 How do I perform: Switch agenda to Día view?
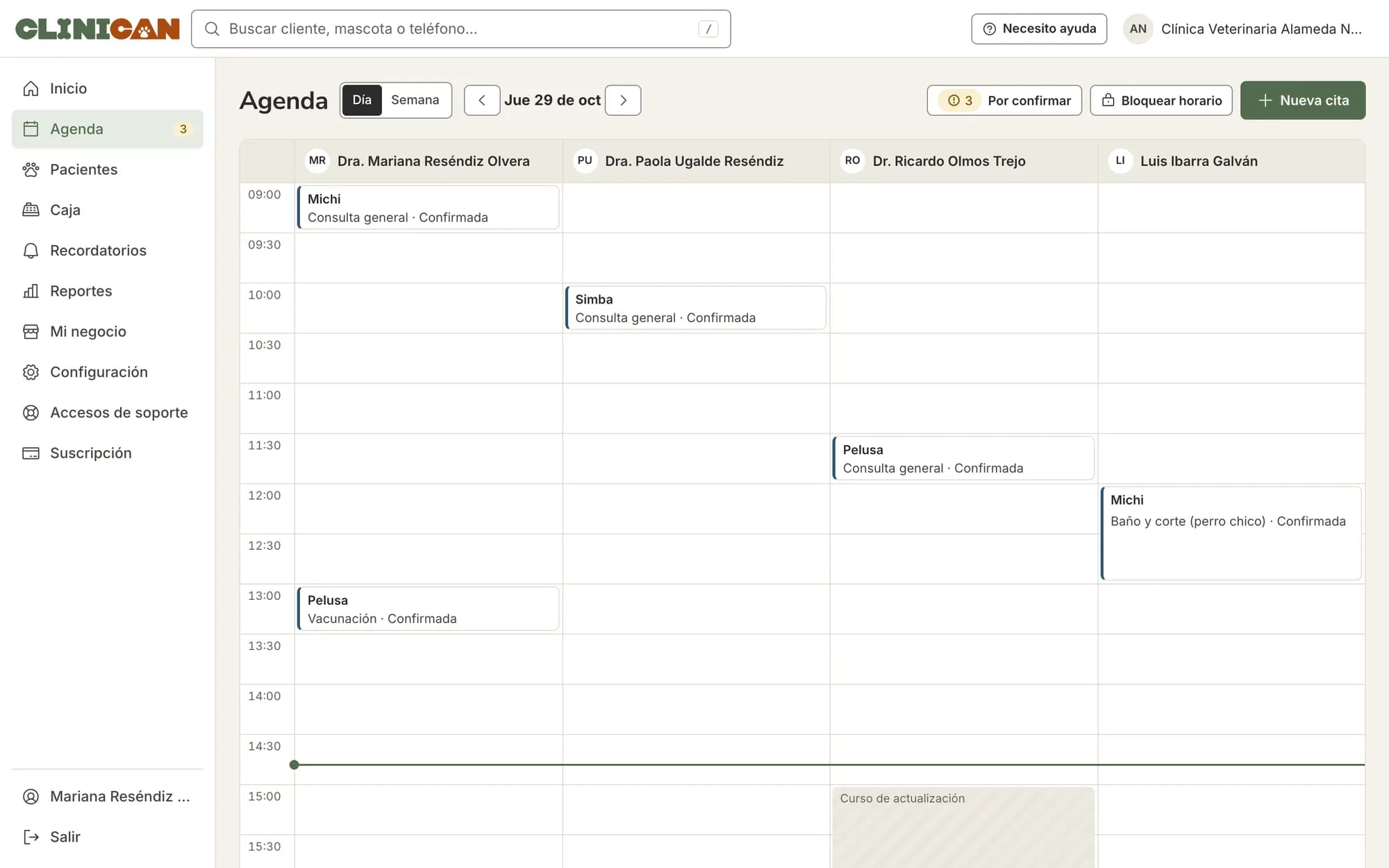pyautogui.click(x=362, y=100)
